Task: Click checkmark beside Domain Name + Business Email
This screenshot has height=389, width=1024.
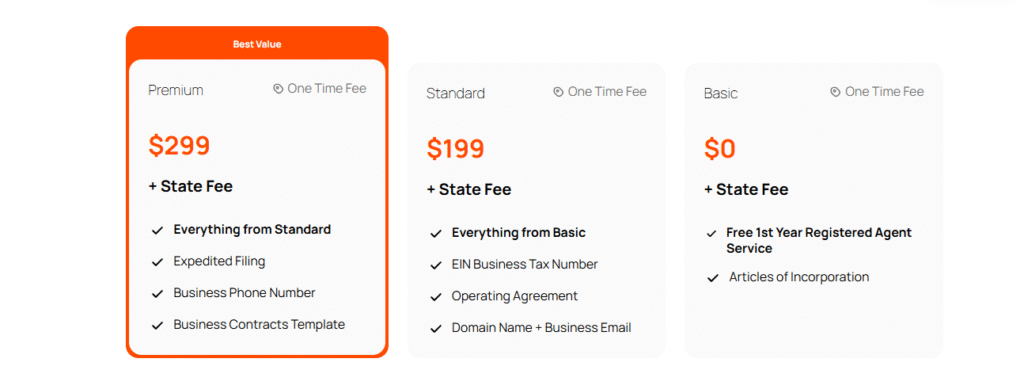Action: click(436, 329)
